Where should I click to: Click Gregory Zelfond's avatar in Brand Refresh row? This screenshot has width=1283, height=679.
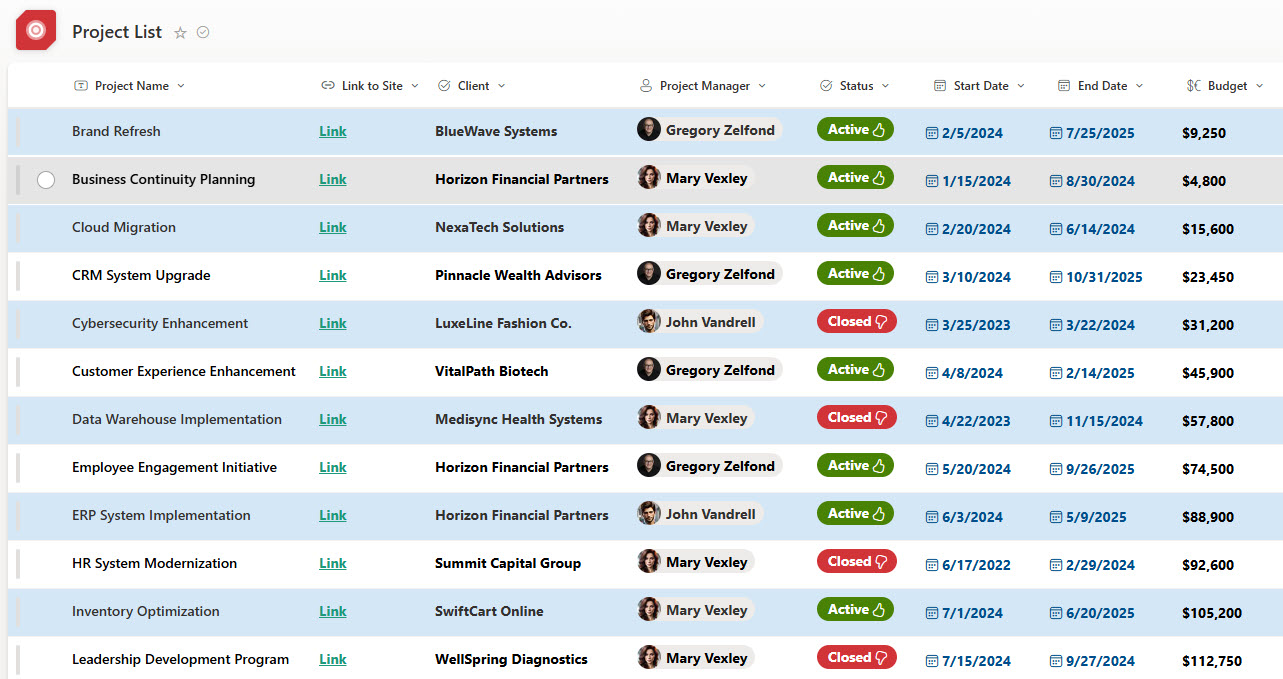click(649, 130)
